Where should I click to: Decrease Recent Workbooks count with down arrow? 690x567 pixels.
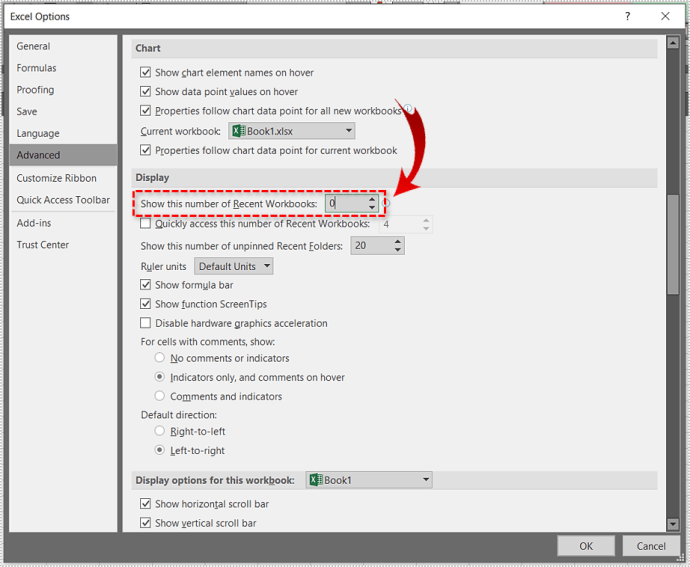tap(372, 208)
